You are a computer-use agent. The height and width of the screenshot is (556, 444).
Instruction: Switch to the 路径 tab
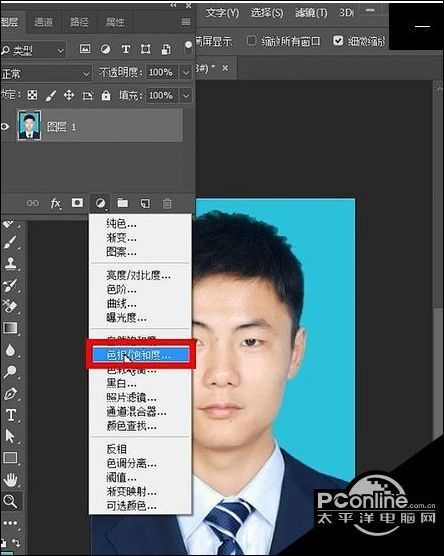click(79, 22)
